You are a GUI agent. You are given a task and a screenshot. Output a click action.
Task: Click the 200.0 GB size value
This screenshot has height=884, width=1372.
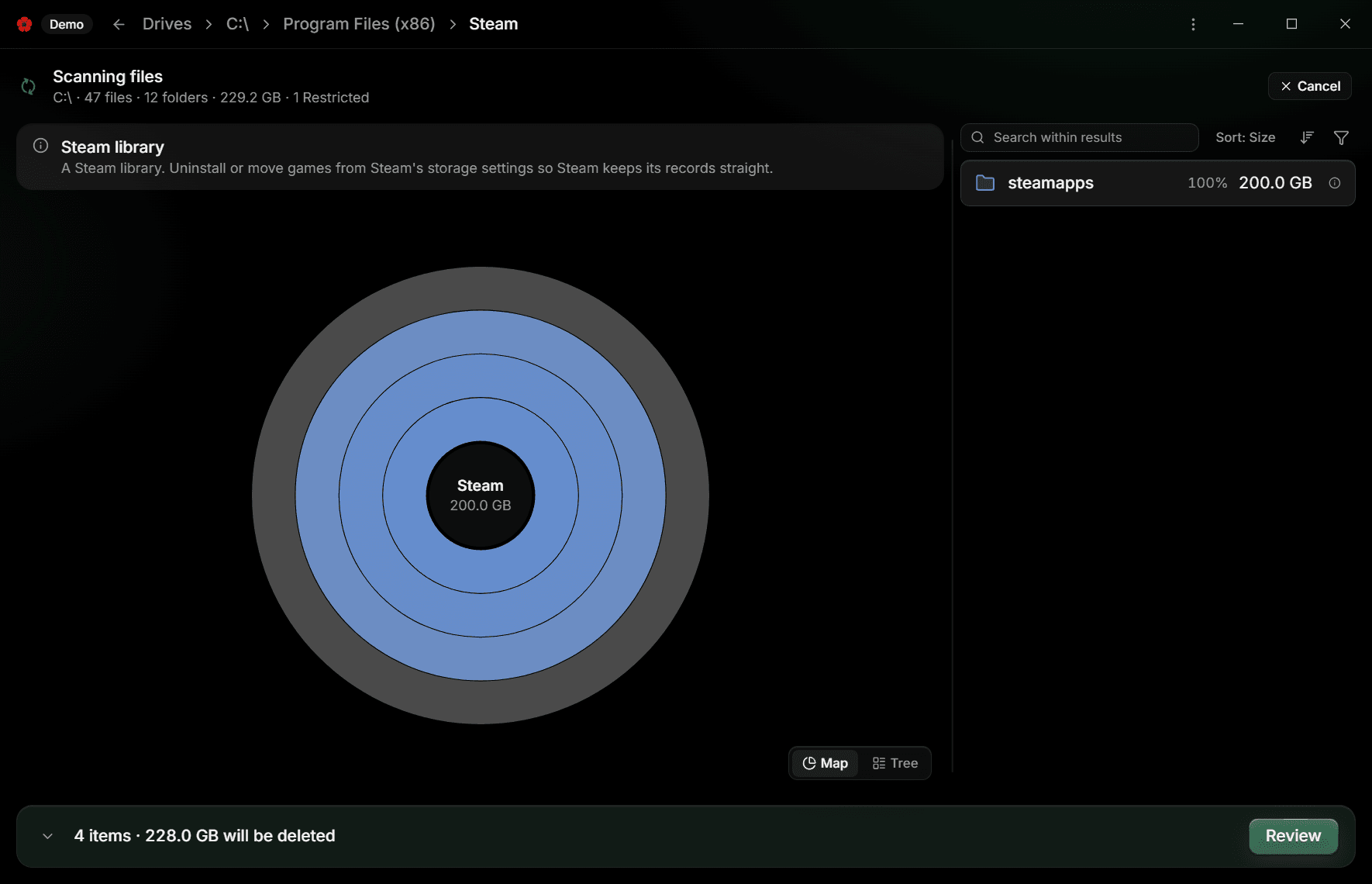(x=1275, y=183)
